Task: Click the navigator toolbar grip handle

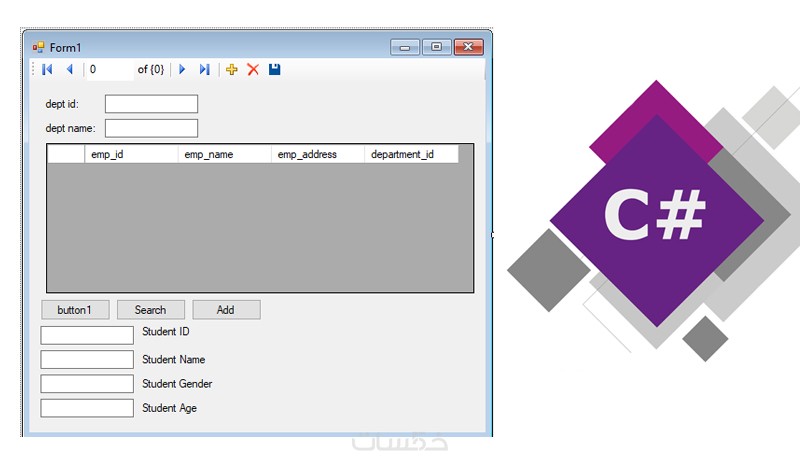Action: pyautogui.click(x=34, y=69)
